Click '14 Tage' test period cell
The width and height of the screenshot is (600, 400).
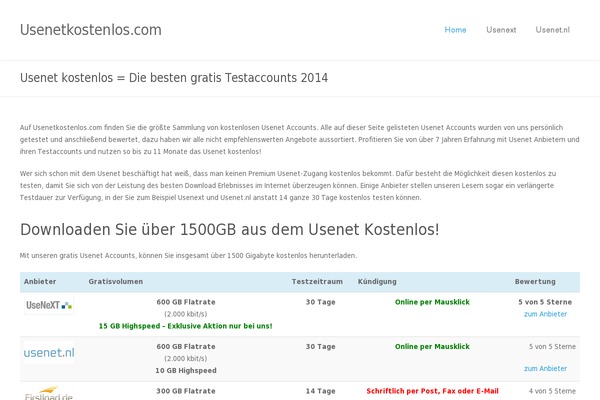[320, 391]
